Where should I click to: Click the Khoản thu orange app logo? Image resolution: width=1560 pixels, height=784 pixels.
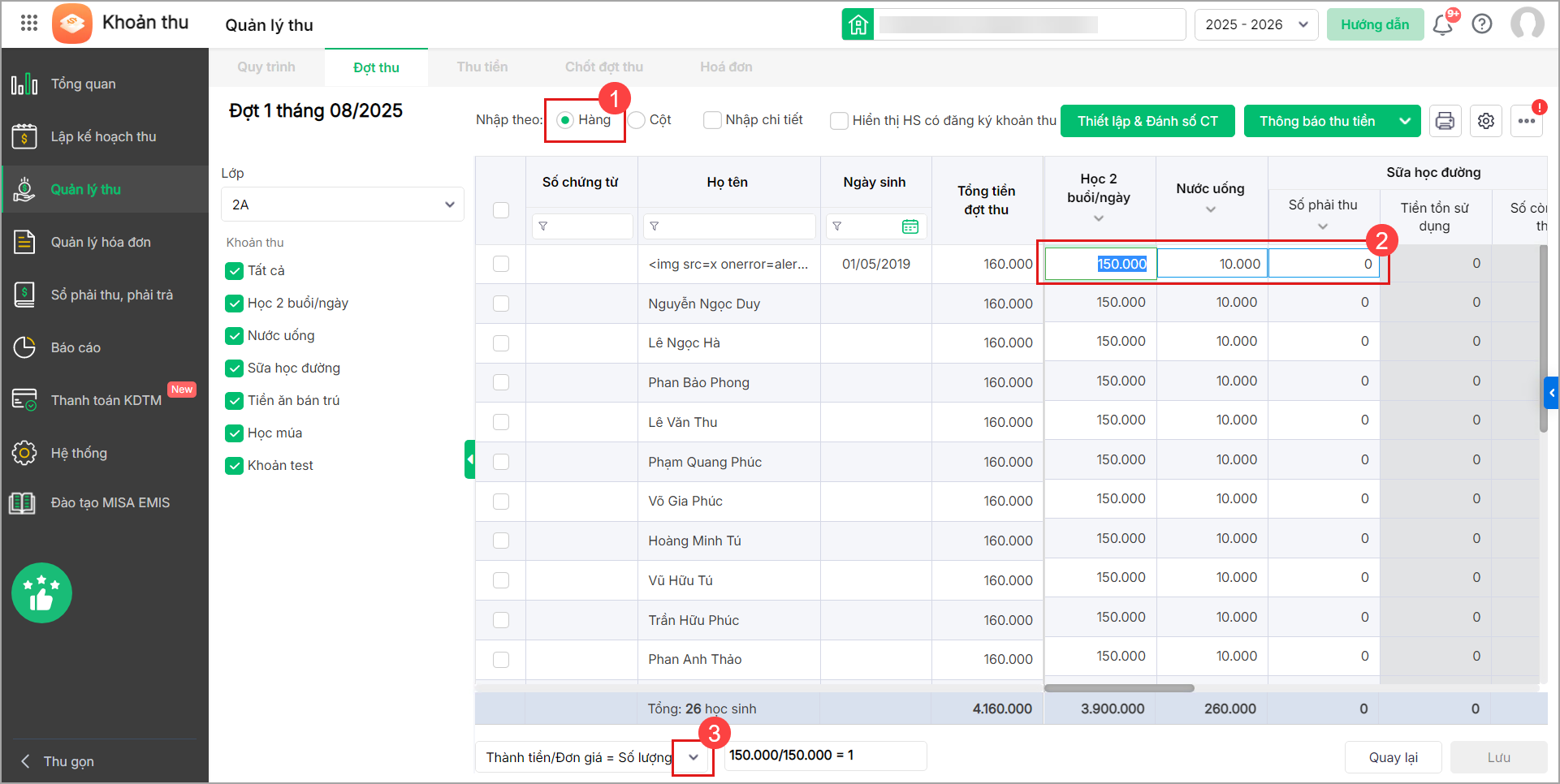coord(72,23)
